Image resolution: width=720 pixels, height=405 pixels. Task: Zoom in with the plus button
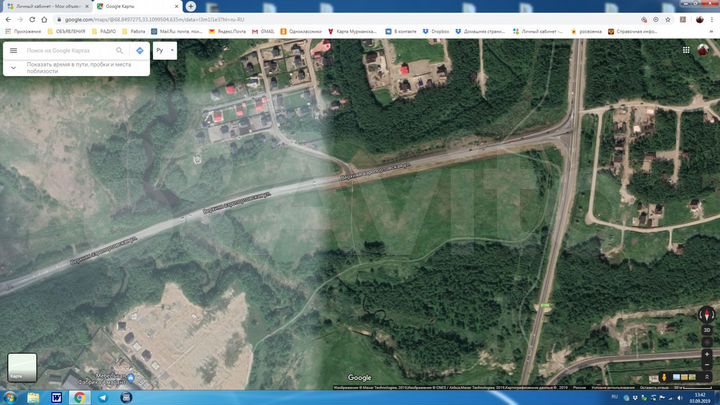pos(707,354)
